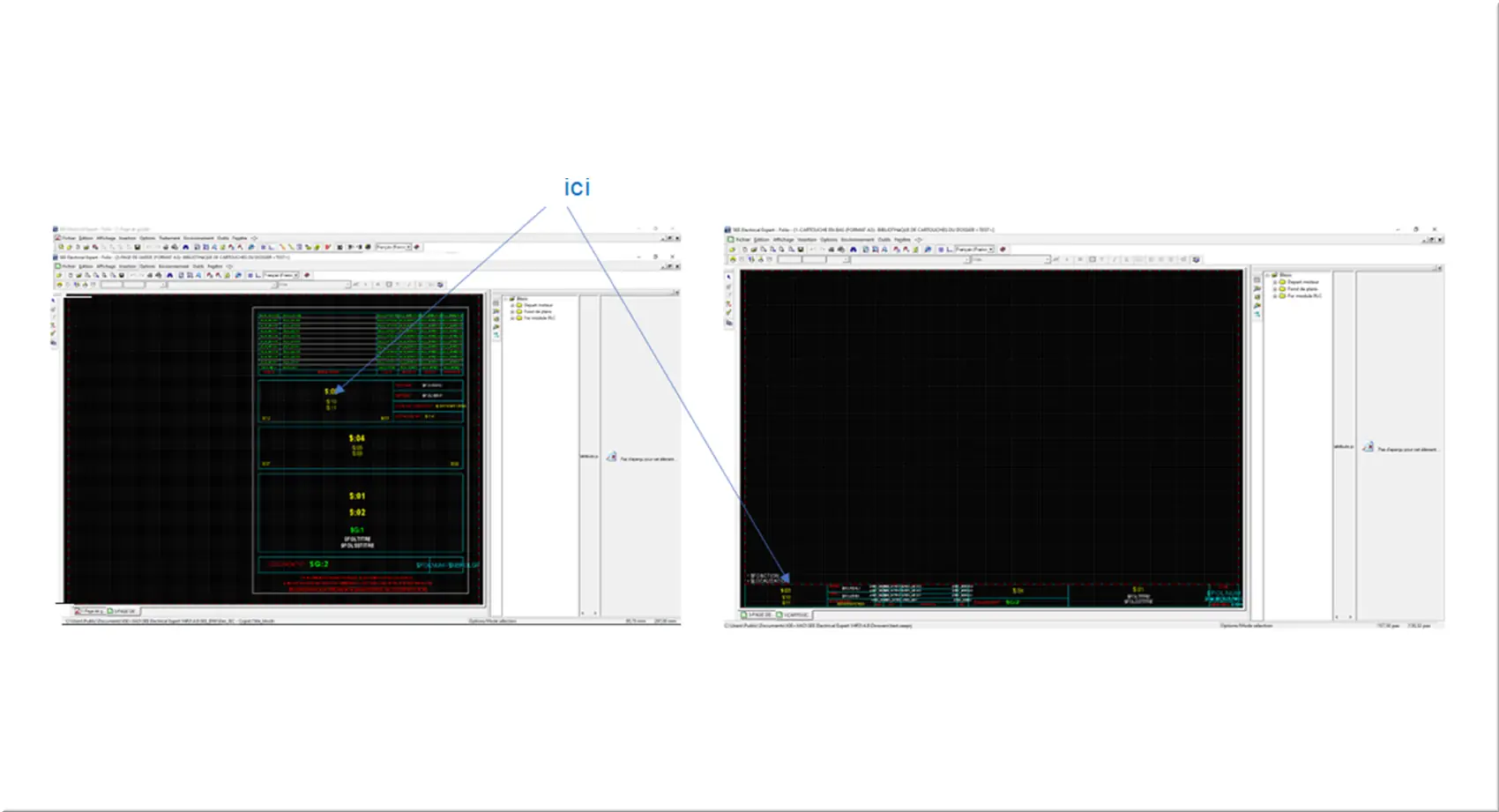Open the Fichier menu in the left window's upper menu bar
Screen dimensions: 1499x812
coord(70,238)
